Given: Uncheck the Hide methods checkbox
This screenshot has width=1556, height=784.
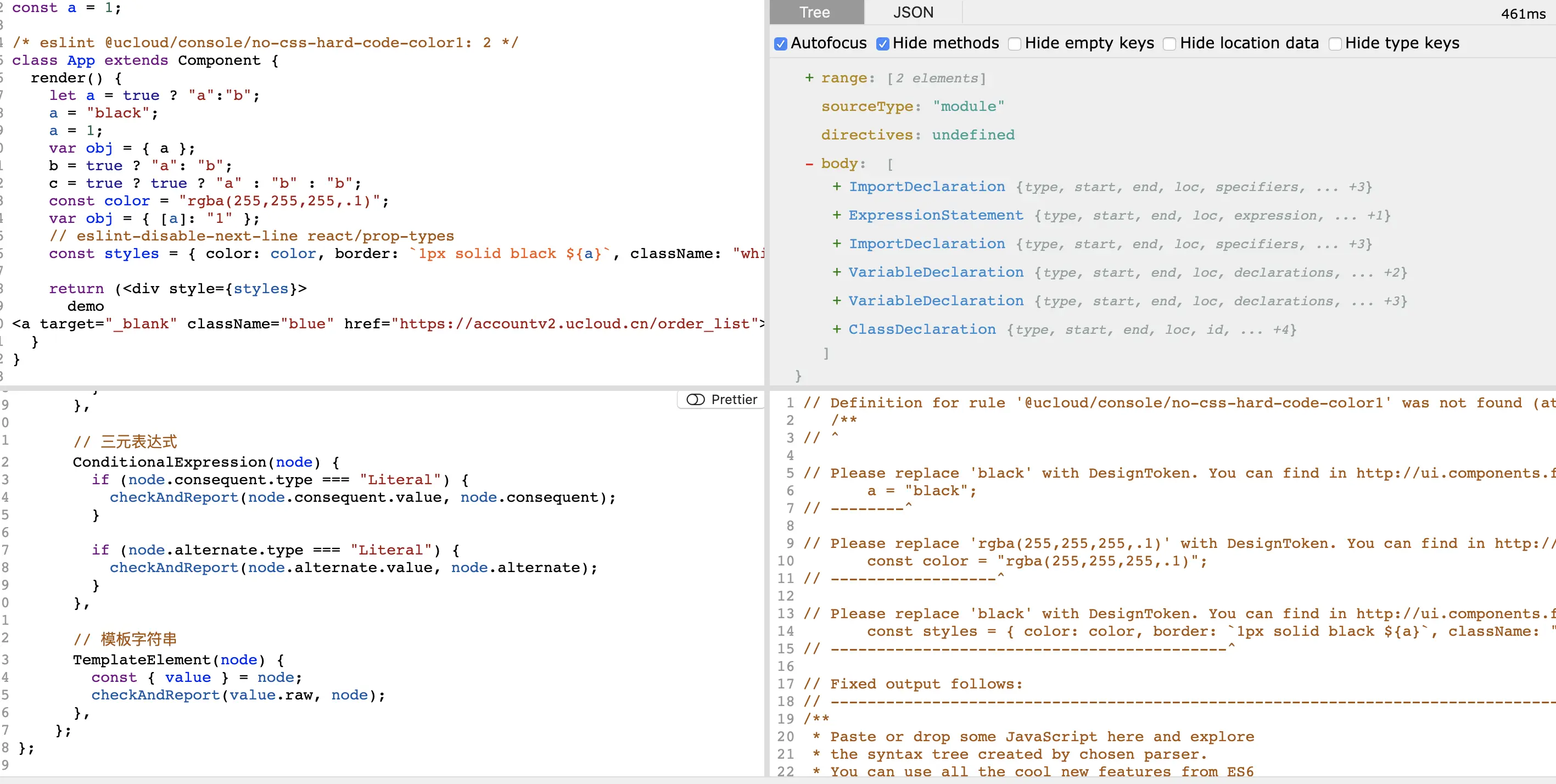Looking at the screenshot, I should pyautogui.click(x=882, y=43).
